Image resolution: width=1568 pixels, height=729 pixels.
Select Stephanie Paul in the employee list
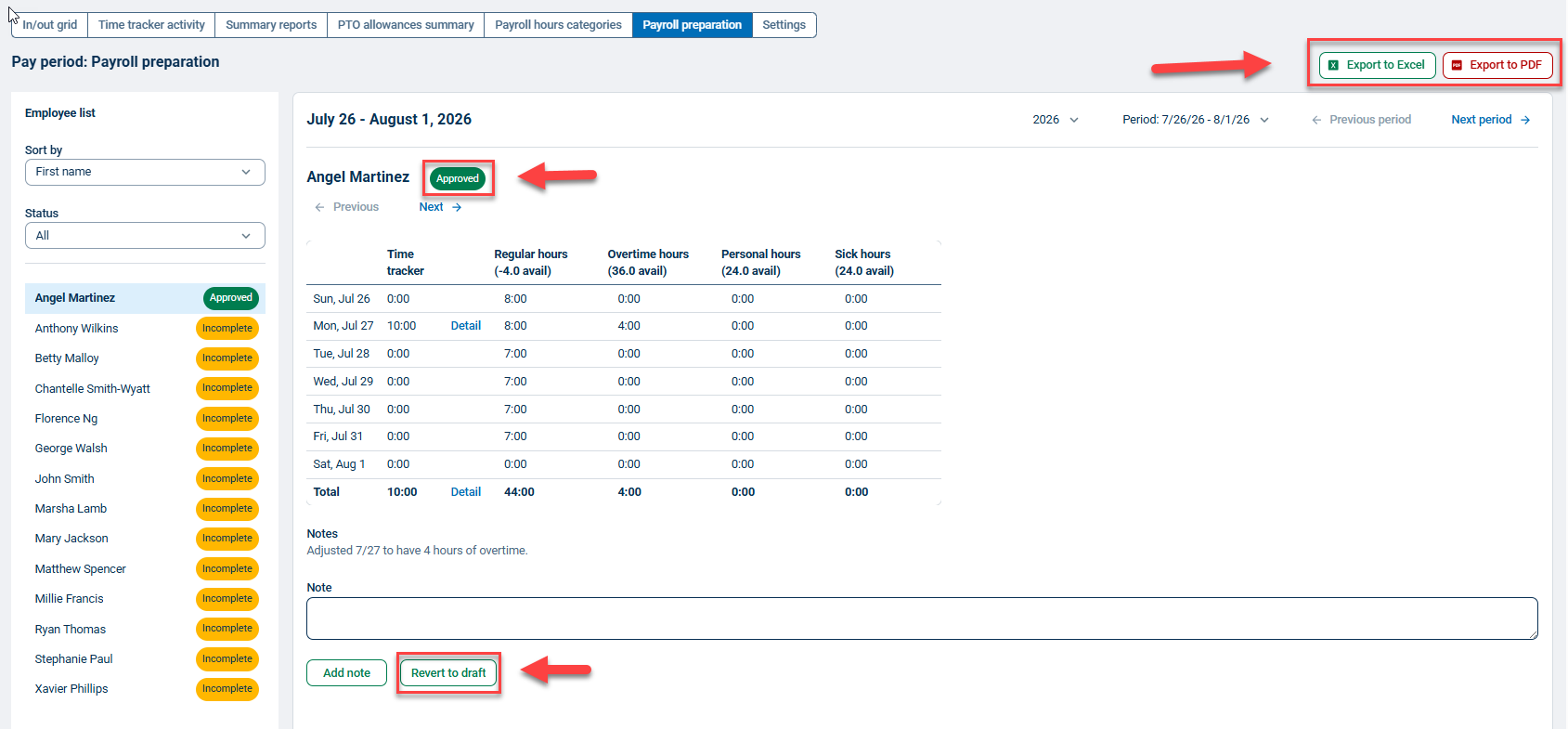coord(145,659)
